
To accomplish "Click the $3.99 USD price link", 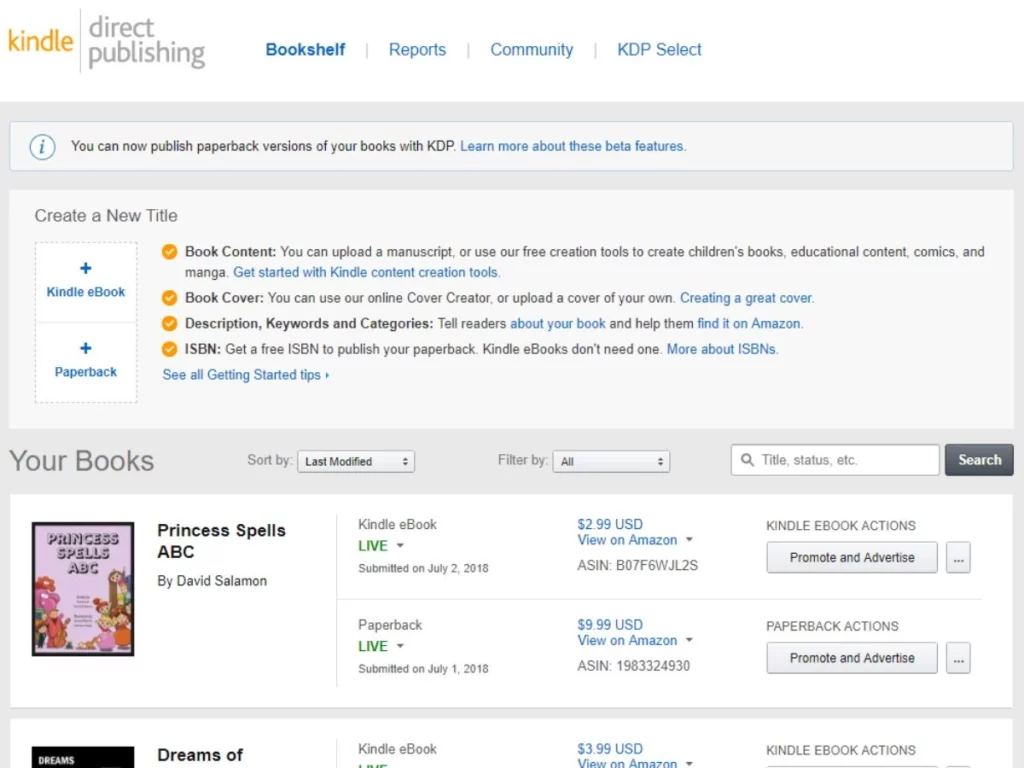I will click(x=610, y=749).
